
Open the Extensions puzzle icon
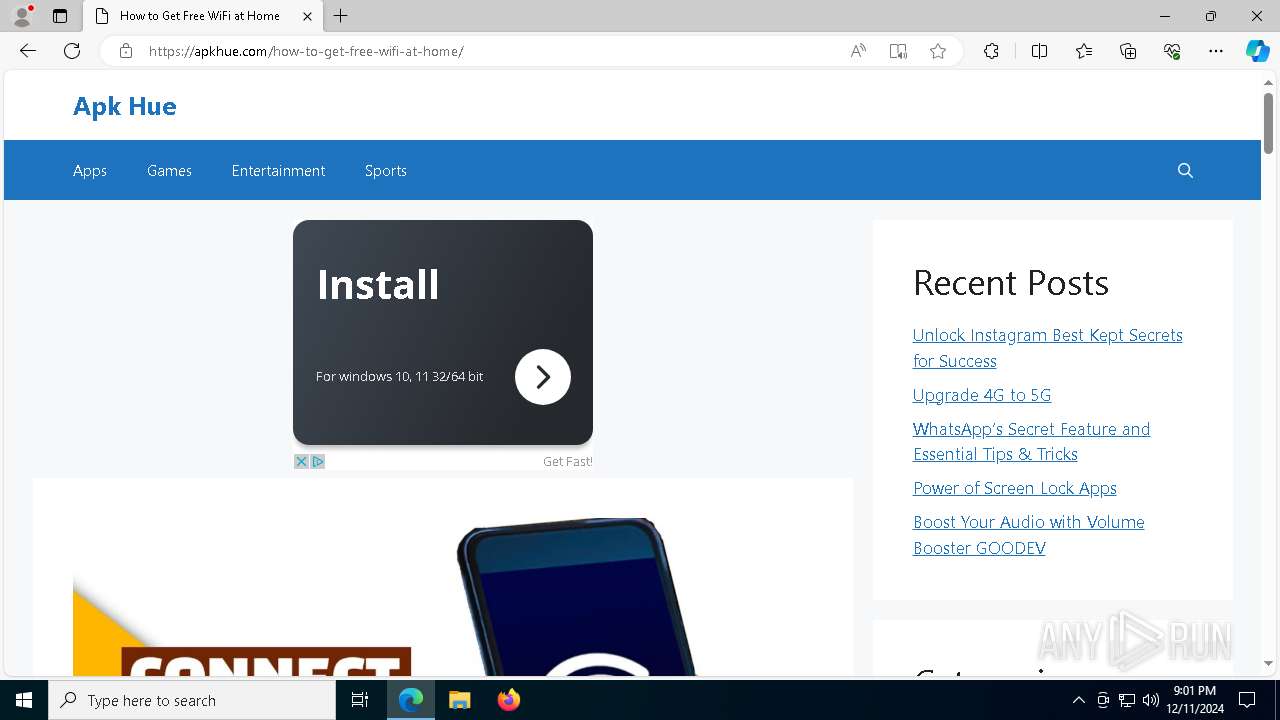(991, 51)
